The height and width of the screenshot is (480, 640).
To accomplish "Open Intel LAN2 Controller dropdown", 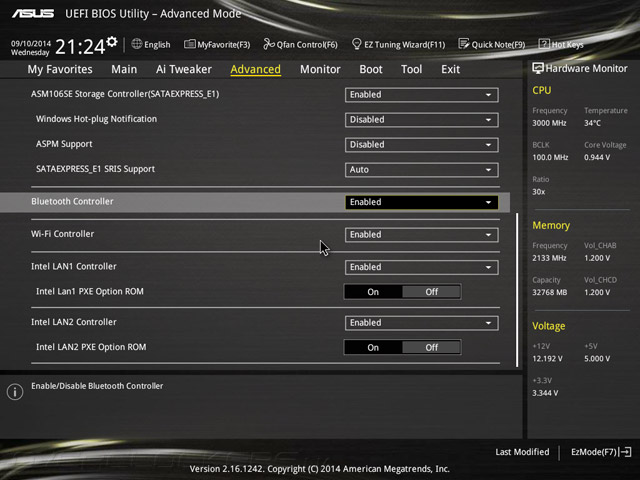I will coord(422,323).
